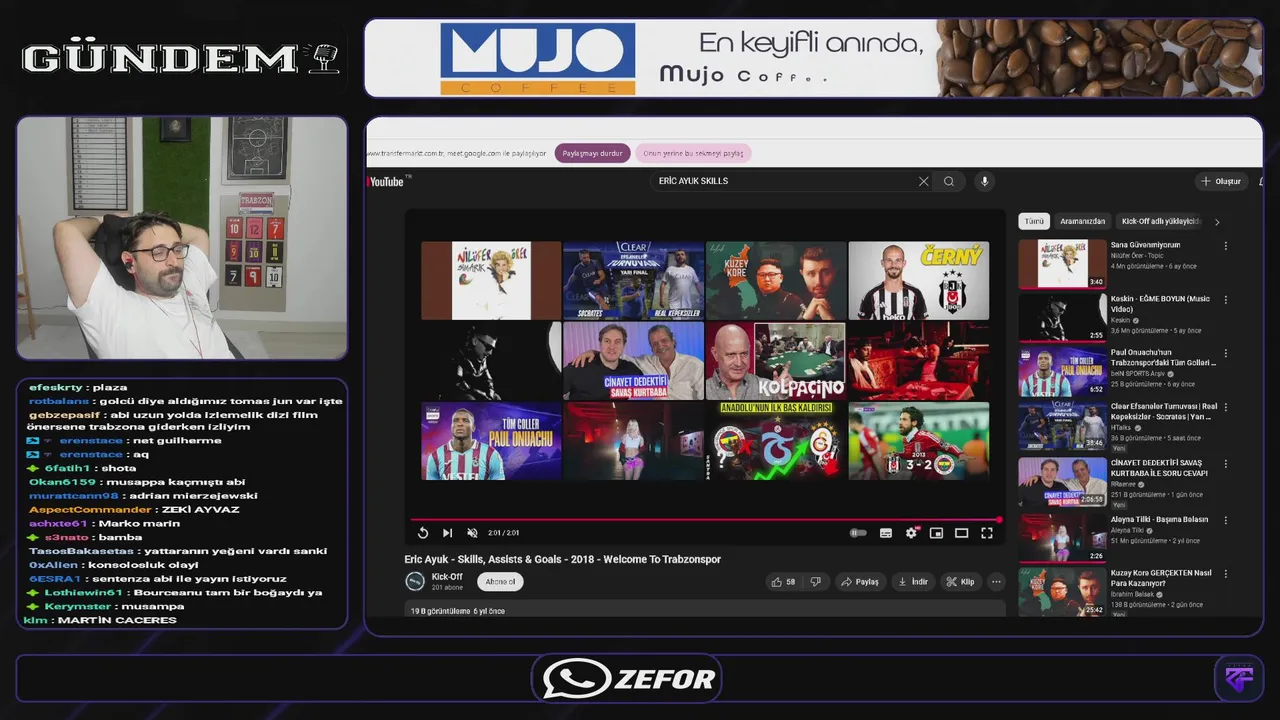Viewport: 1280px width, 720px height.
Task: Open player settings gear
Action: [911, 533]
